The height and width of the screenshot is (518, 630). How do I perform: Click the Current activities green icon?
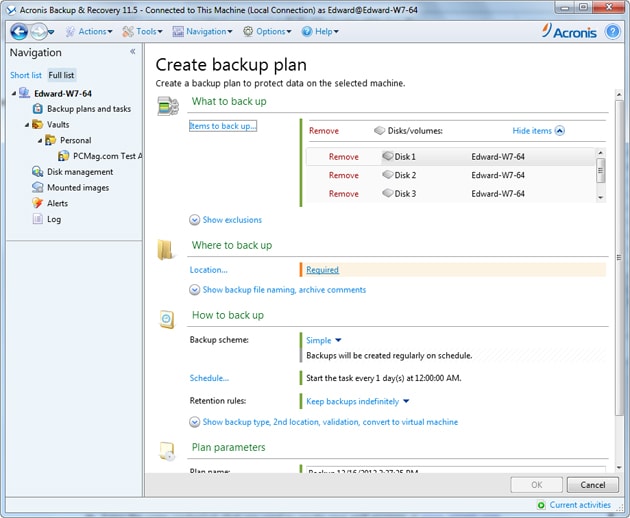[541, 505]
